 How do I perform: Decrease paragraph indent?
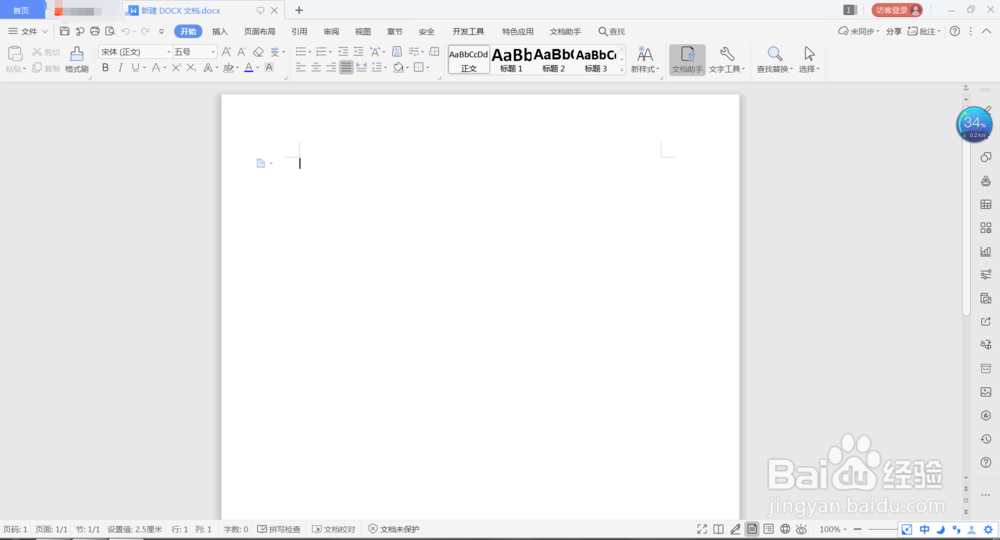(343, 52)
